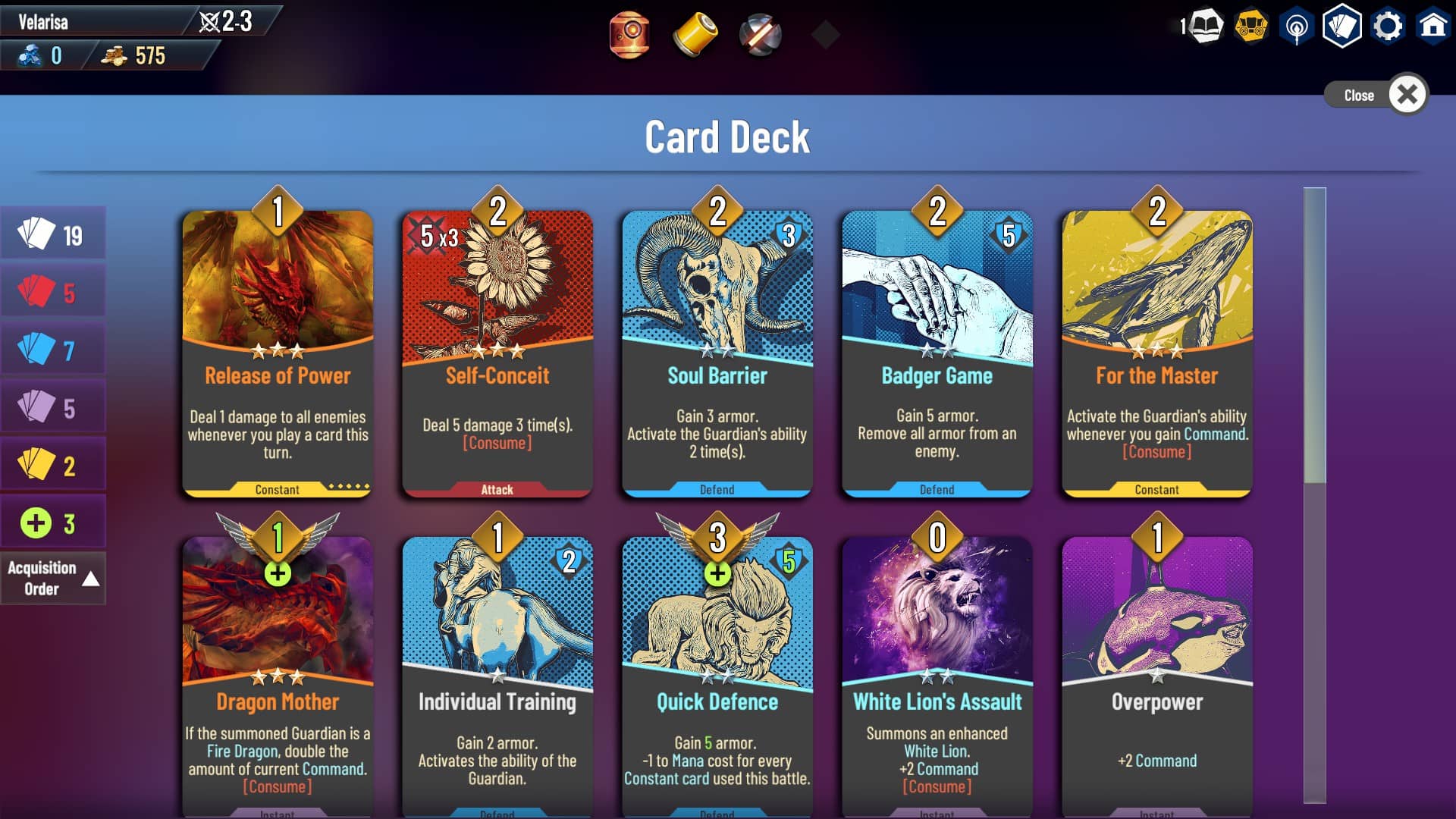Screen dimensions: 1456x819
Task: Open the map pin location icon
Action: (x=1296, y=28)
